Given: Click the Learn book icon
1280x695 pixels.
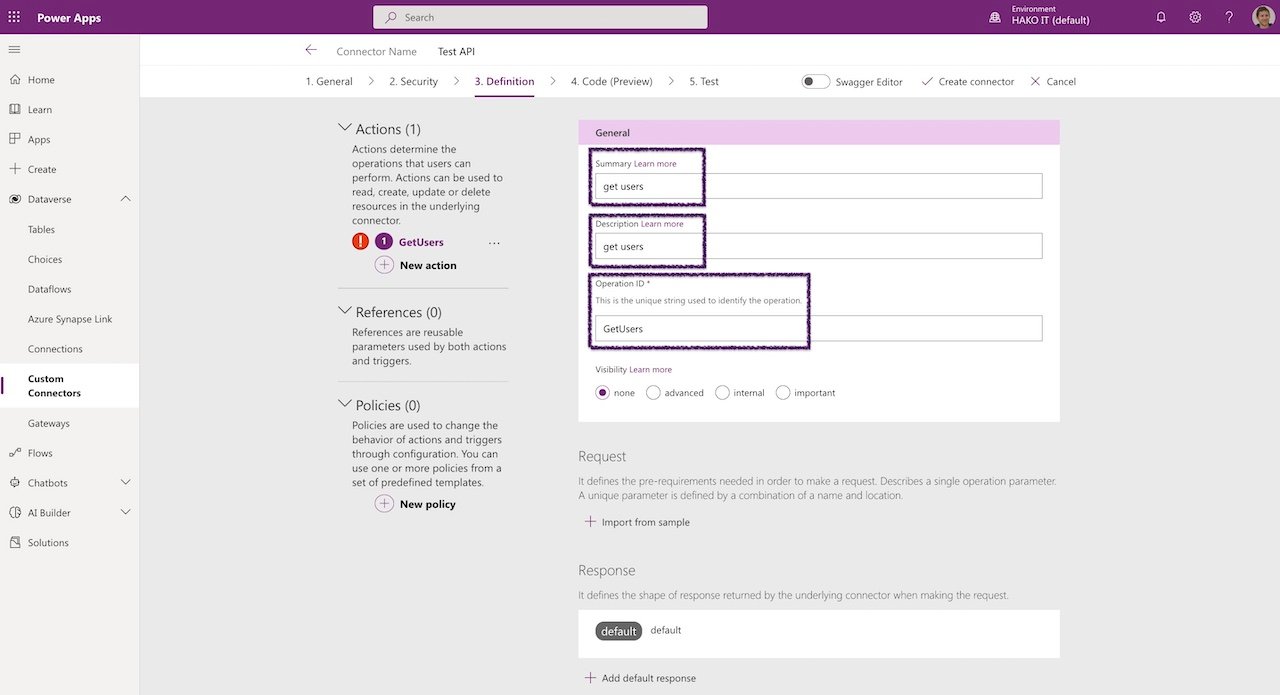Looking at the screenshot, I should click(14, 109).
